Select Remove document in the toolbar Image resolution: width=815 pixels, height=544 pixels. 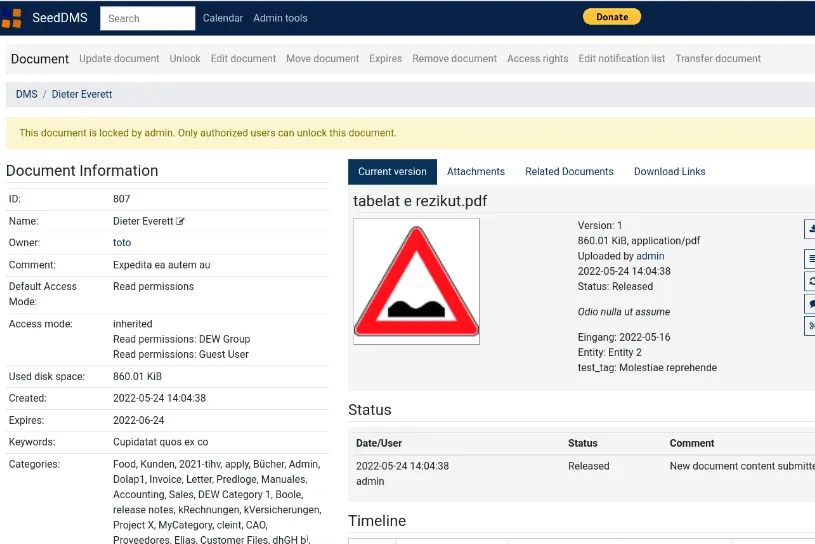tap(454, 59)
